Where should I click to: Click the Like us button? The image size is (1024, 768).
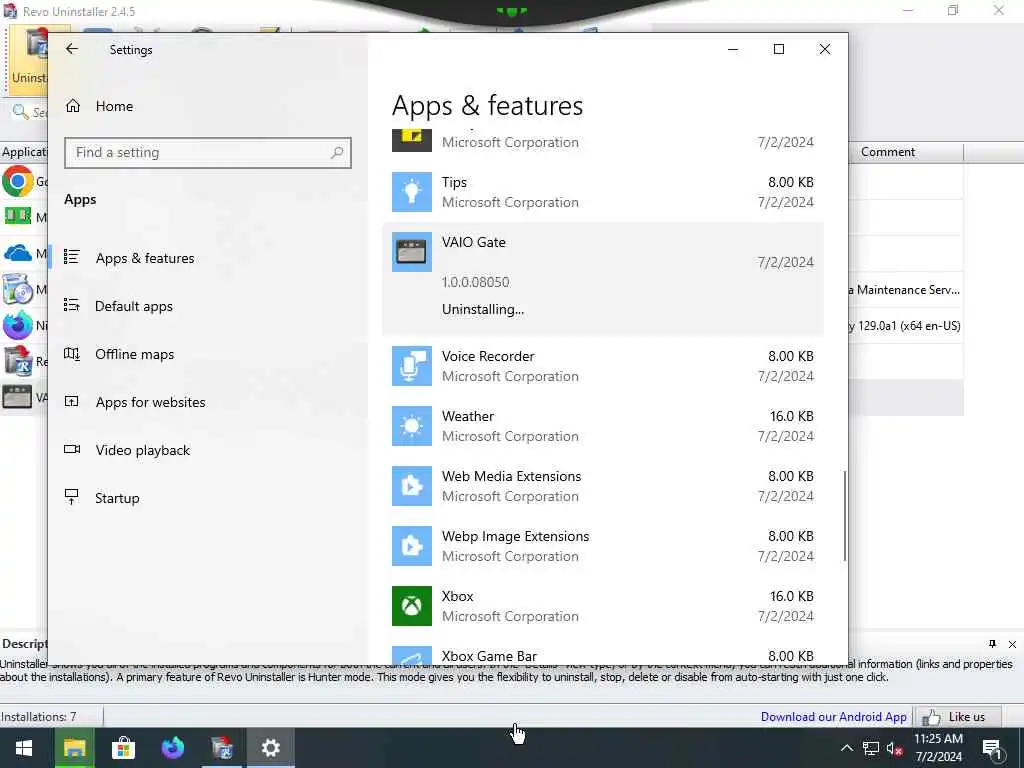[x=958, y=716]
